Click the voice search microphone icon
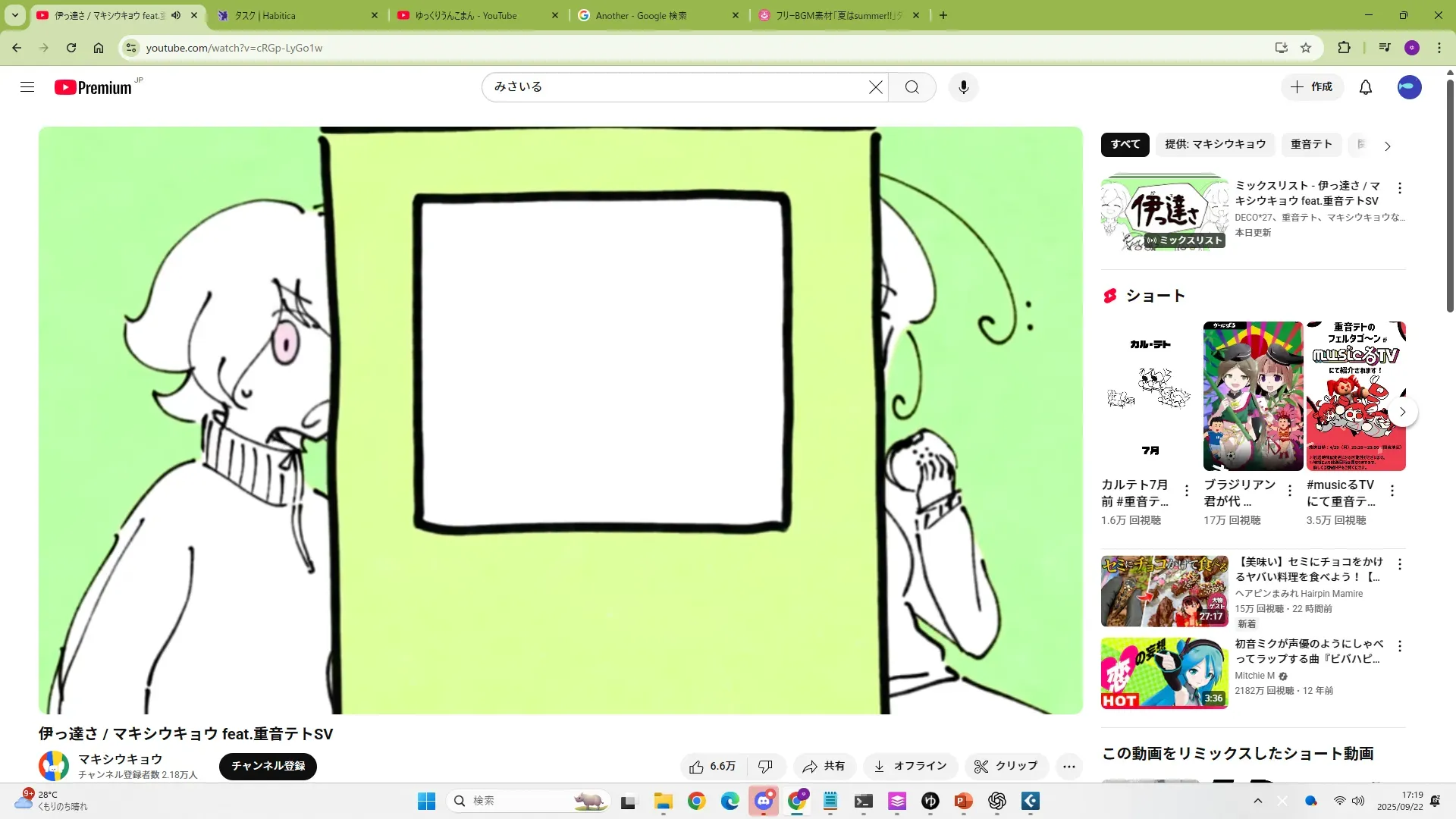The width and height of the screenshot is (1456, 819). [x=963, y=87]
